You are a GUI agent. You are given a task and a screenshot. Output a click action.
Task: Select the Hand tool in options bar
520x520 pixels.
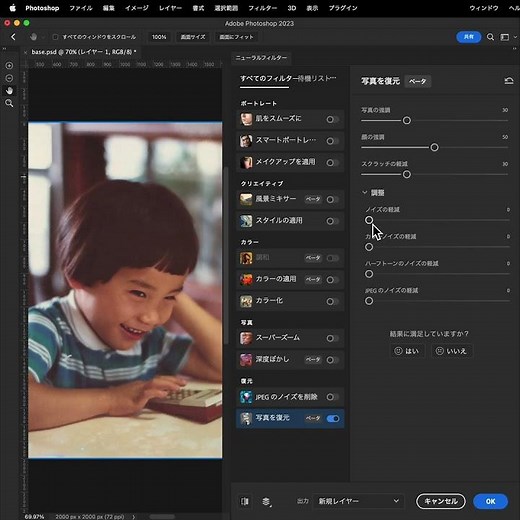(33, 37)
